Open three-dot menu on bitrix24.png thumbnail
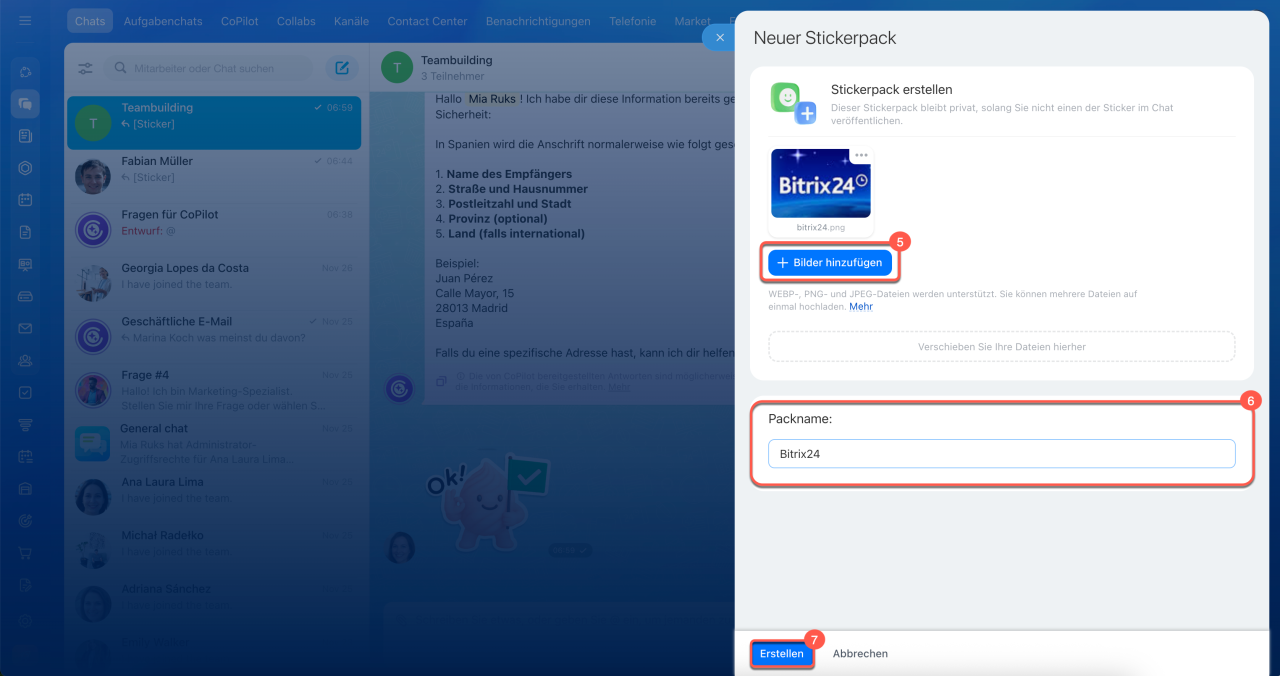Image resolution: width=1280 pixels, height=676 pixels. (861, 155)
